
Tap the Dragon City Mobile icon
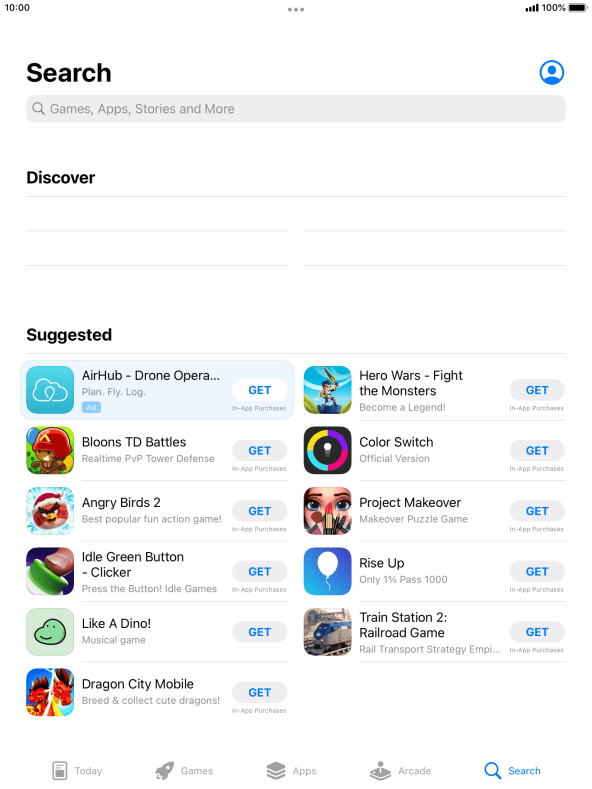click(x=50, y=692)
